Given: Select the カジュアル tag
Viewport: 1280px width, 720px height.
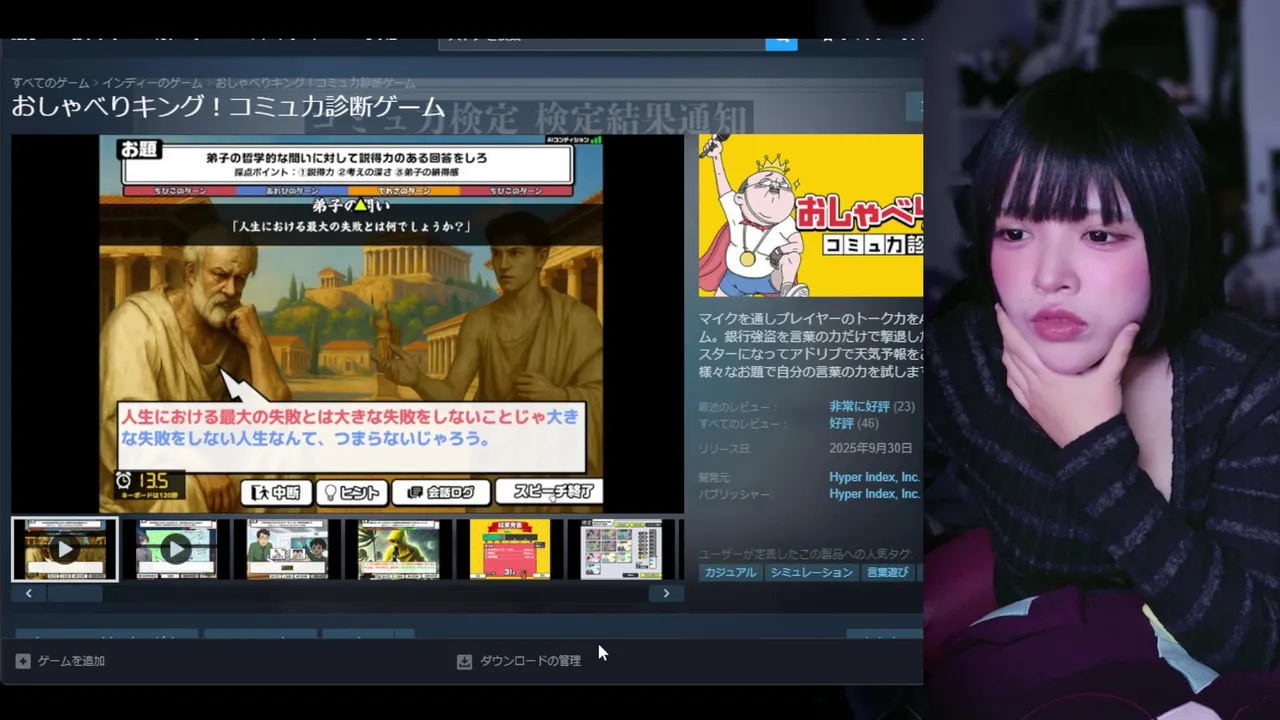Looking at the screenshot, I should coord(729,573).
